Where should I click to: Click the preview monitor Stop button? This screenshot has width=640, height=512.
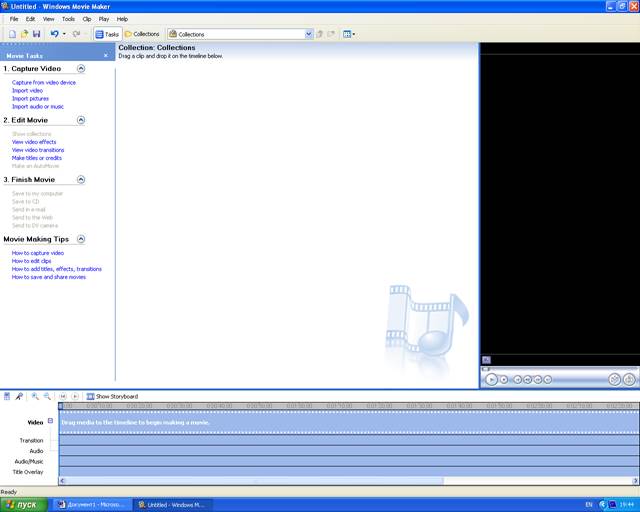tap(504, 380)
